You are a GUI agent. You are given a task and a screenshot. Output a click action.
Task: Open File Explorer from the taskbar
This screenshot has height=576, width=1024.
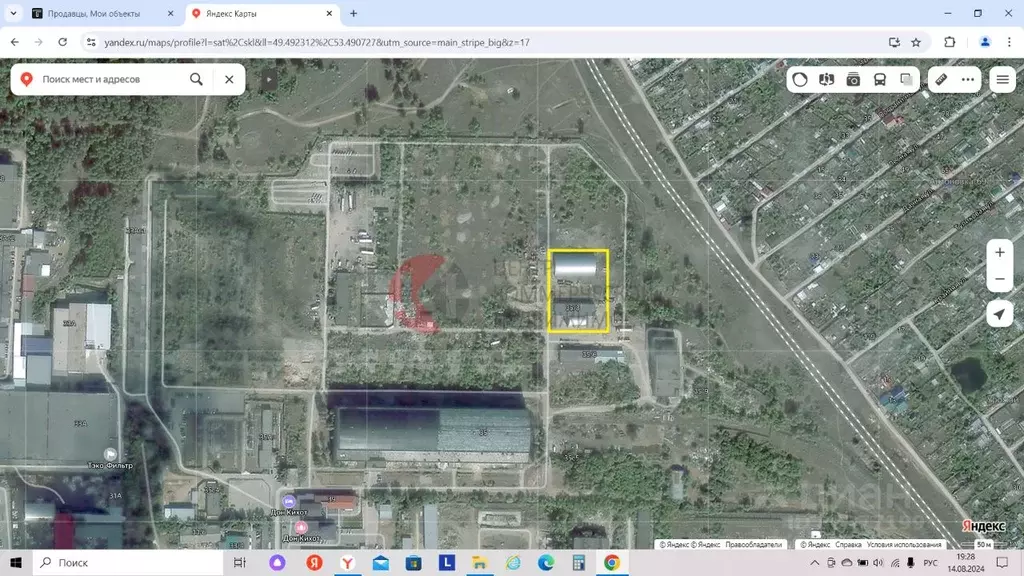tap(480, 562)
